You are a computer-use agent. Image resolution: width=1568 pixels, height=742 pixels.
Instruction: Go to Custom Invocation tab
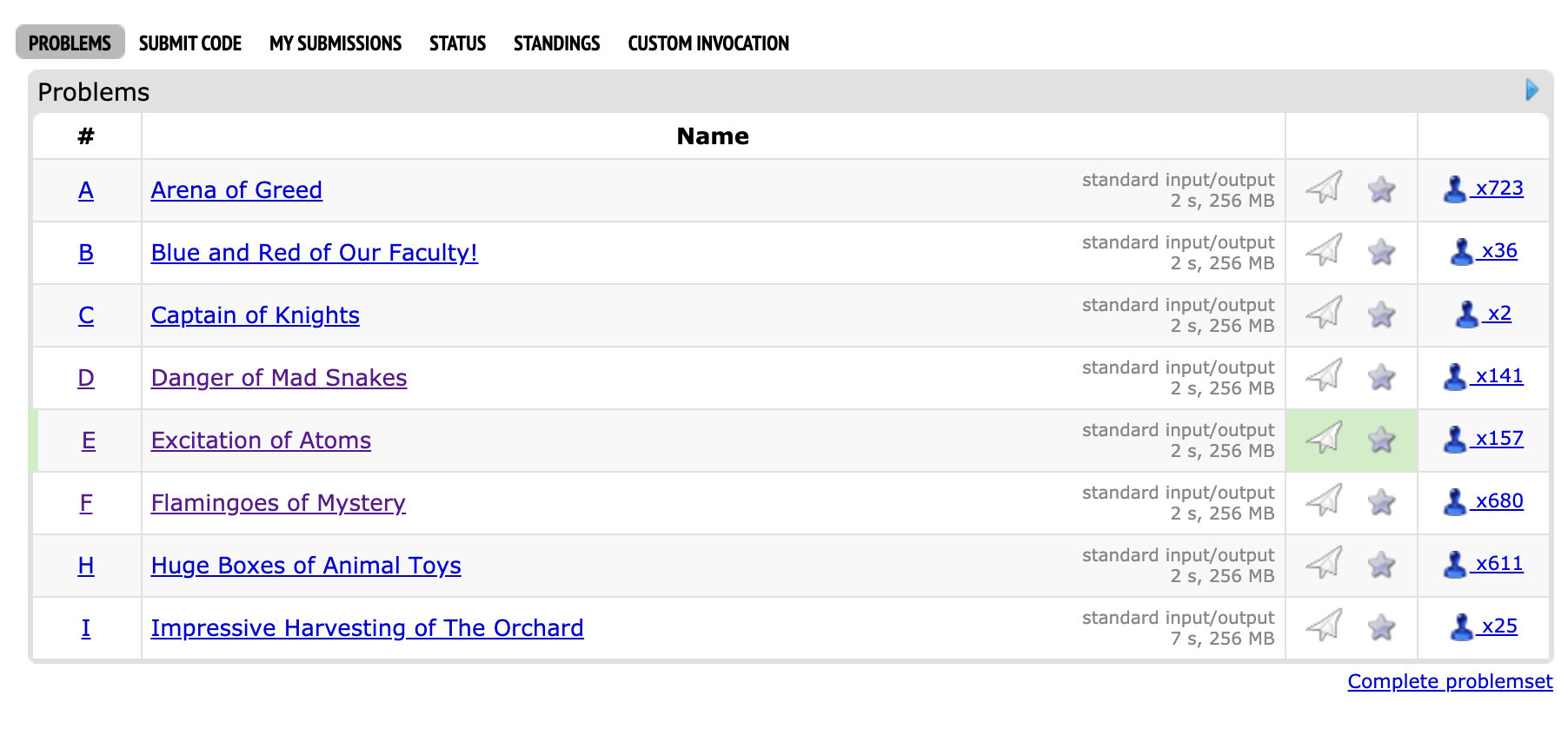click(x=708, y=43)
